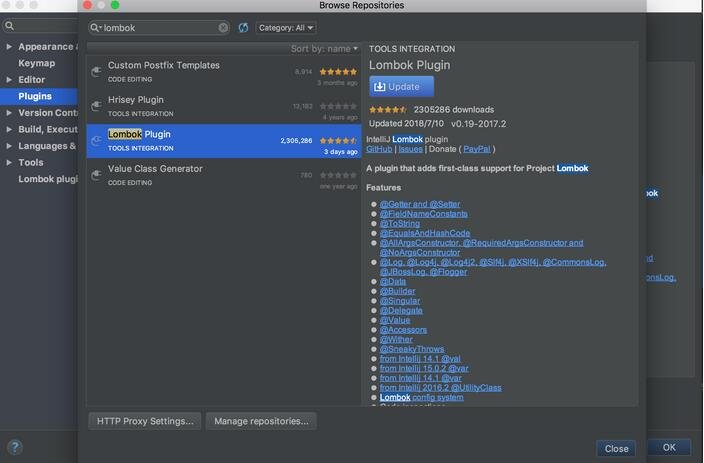Open HTTP Proxy Settings
This screenshot has width=704, height=463.
click(x=145, y=421)
